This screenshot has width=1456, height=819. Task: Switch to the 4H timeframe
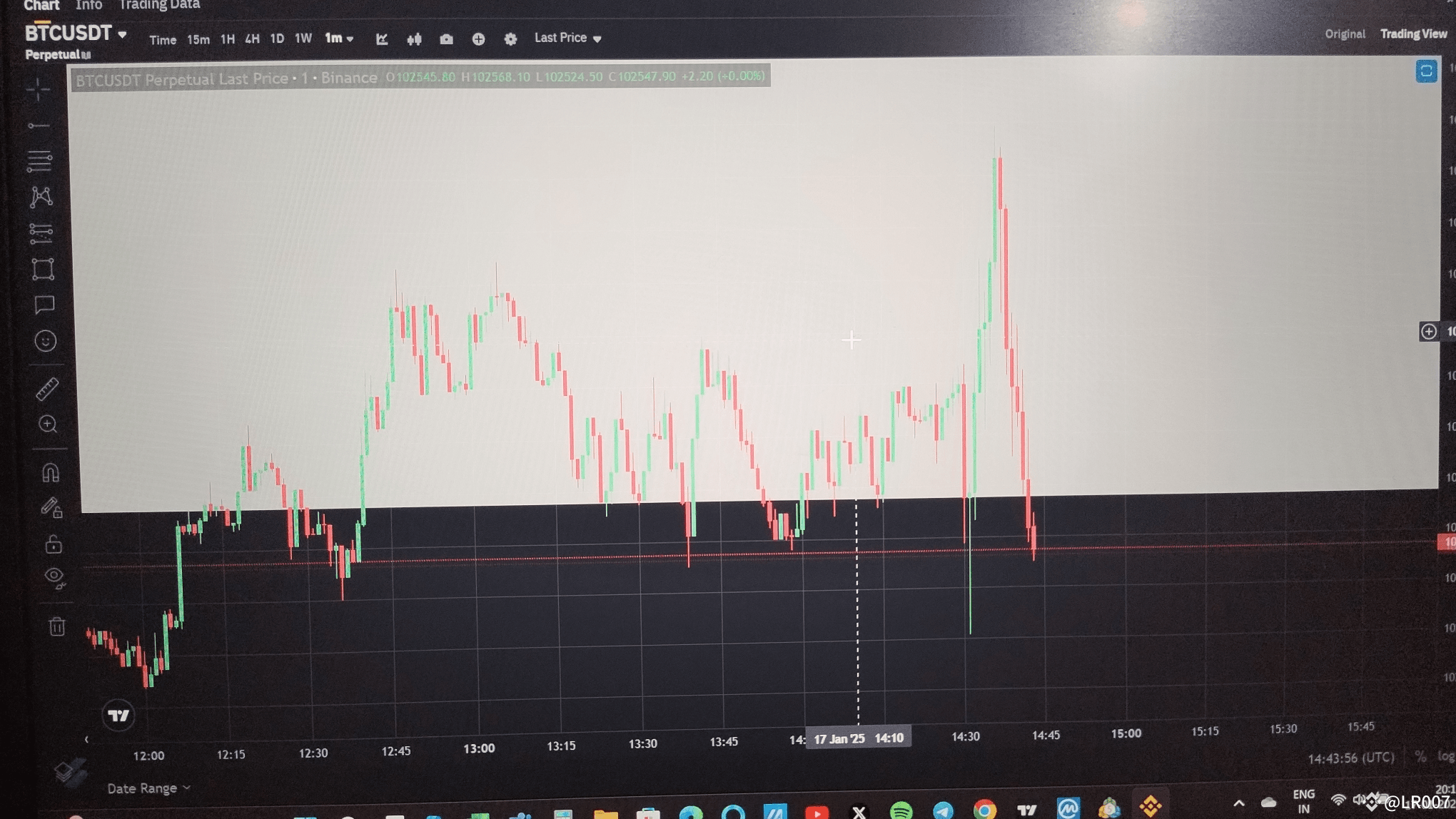[252, 39]
